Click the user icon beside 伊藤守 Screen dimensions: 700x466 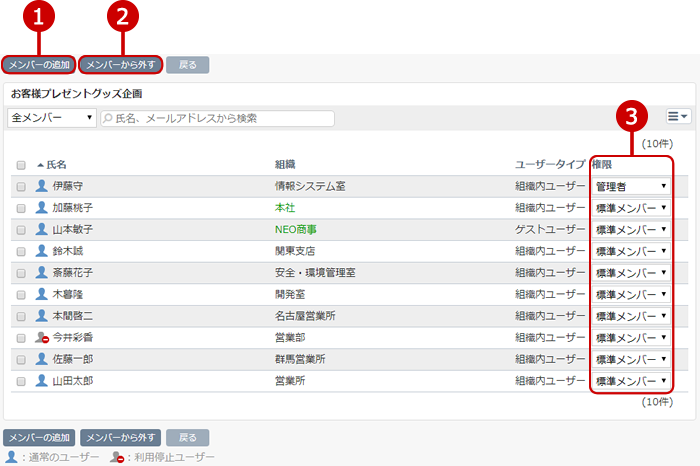[41, 185]
